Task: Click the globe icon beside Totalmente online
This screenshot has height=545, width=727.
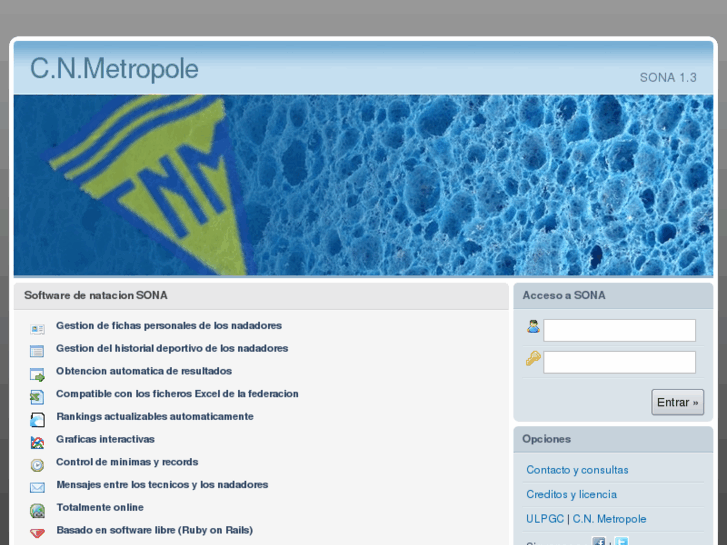Action: 37,511
